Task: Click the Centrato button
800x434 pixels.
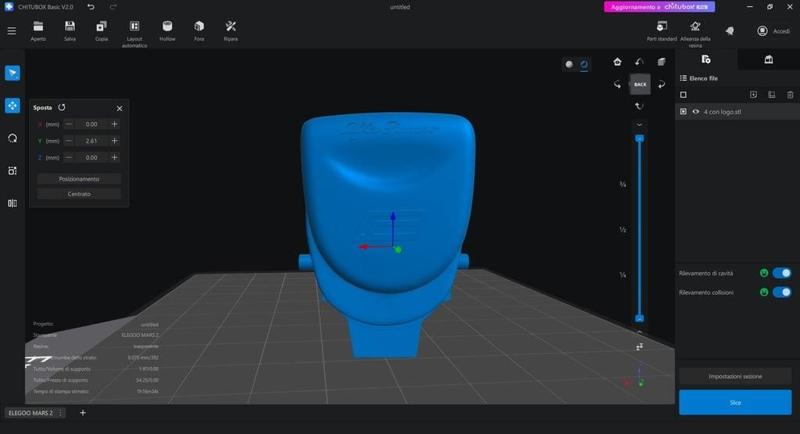Action: click(x=79, y=194)
